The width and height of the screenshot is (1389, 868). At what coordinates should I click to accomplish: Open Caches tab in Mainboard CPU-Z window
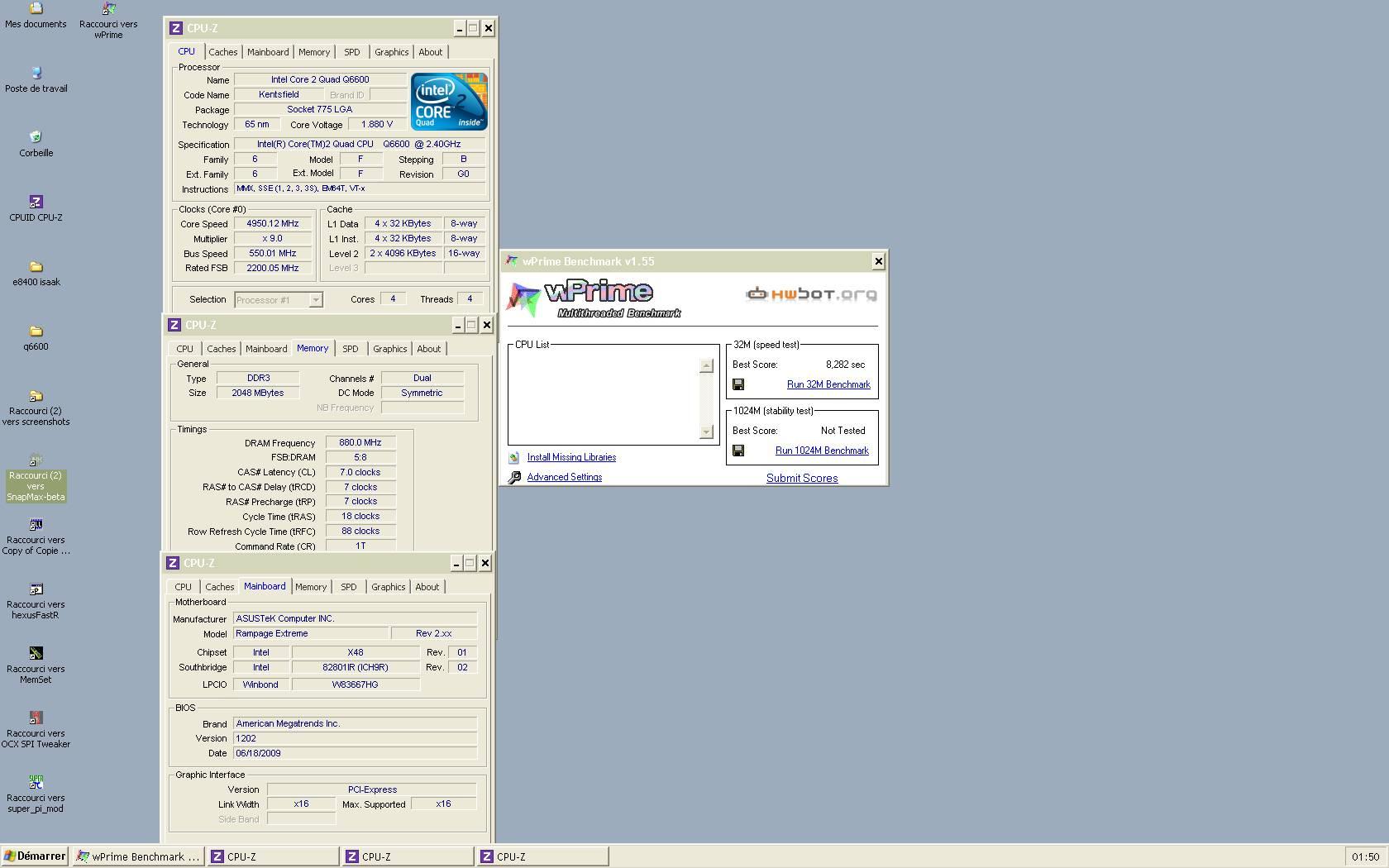(219, 587)
